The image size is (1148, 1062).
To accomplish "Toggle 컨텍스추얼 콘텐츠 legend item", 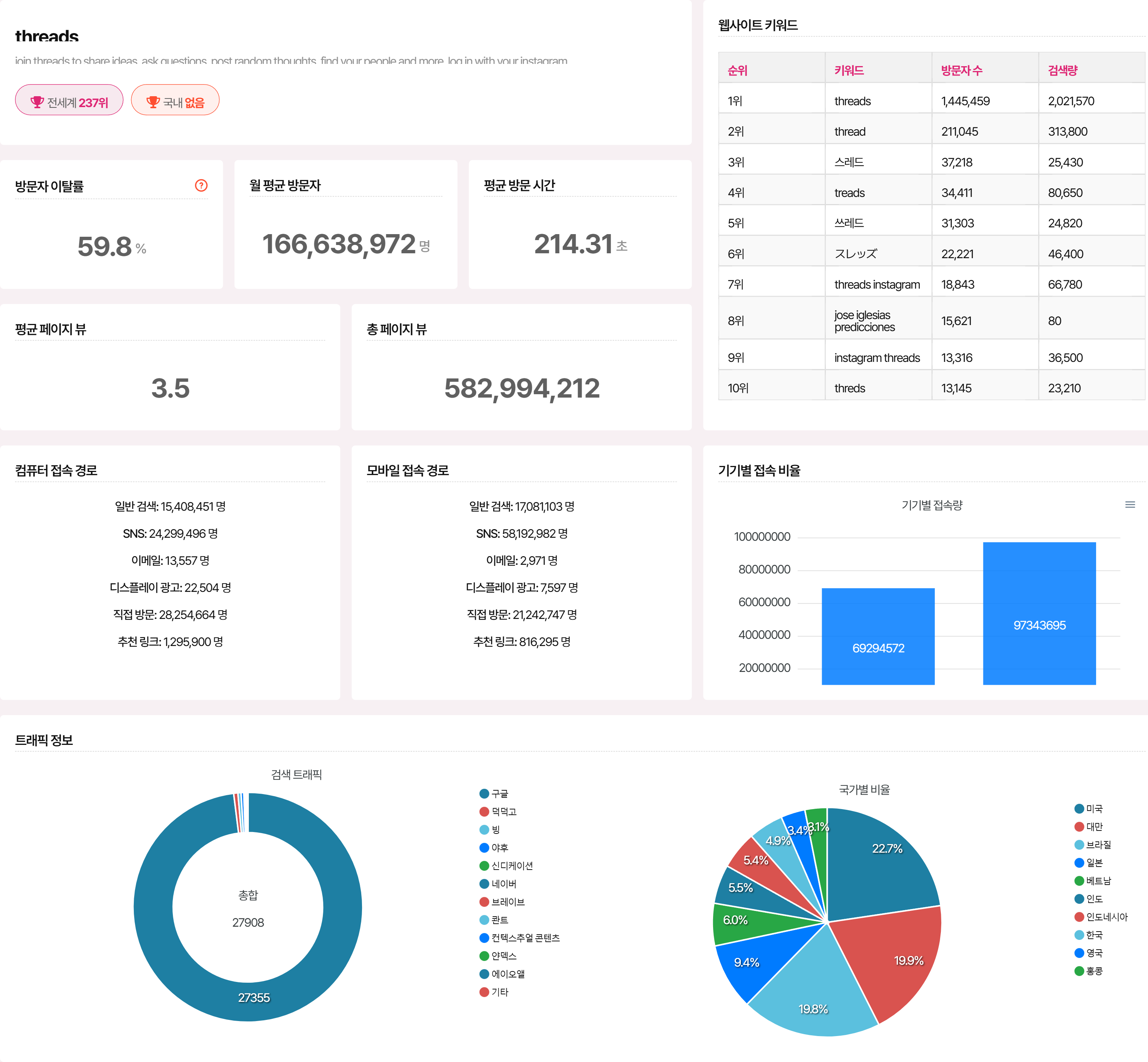I will tap(519, 938).
